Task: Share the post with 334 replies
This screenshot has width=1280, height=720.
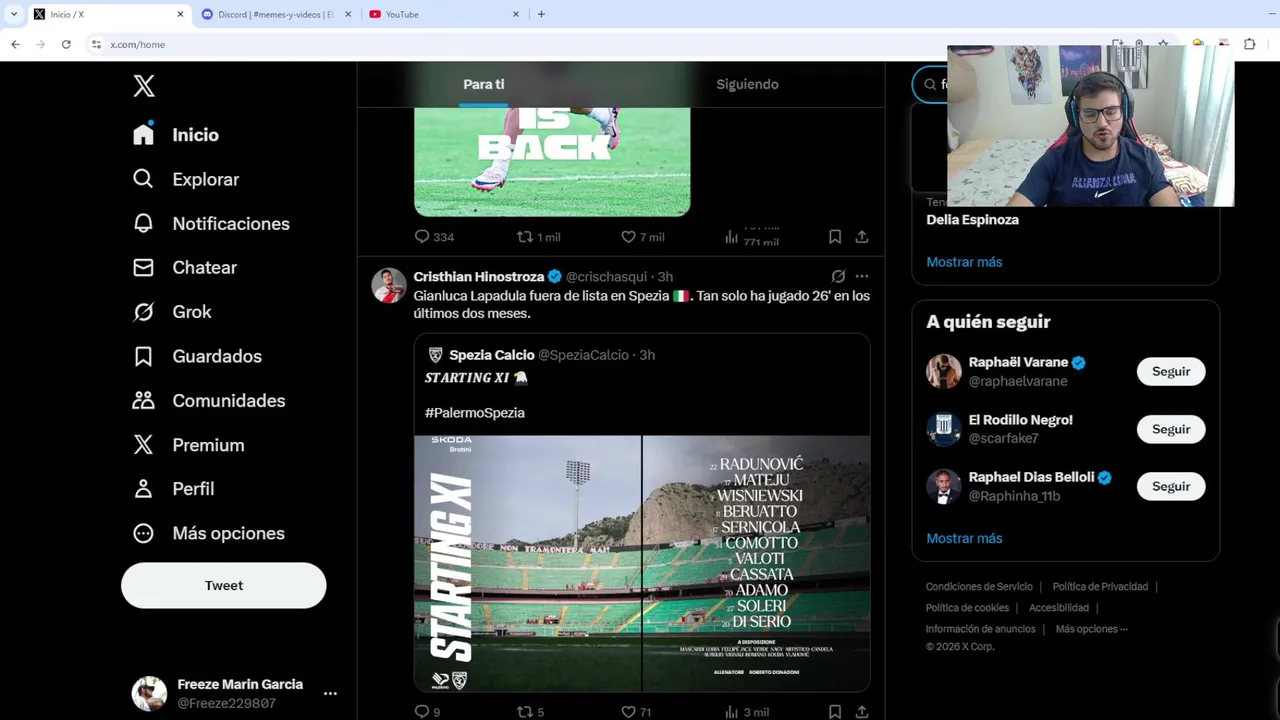Action: (862, 237)
